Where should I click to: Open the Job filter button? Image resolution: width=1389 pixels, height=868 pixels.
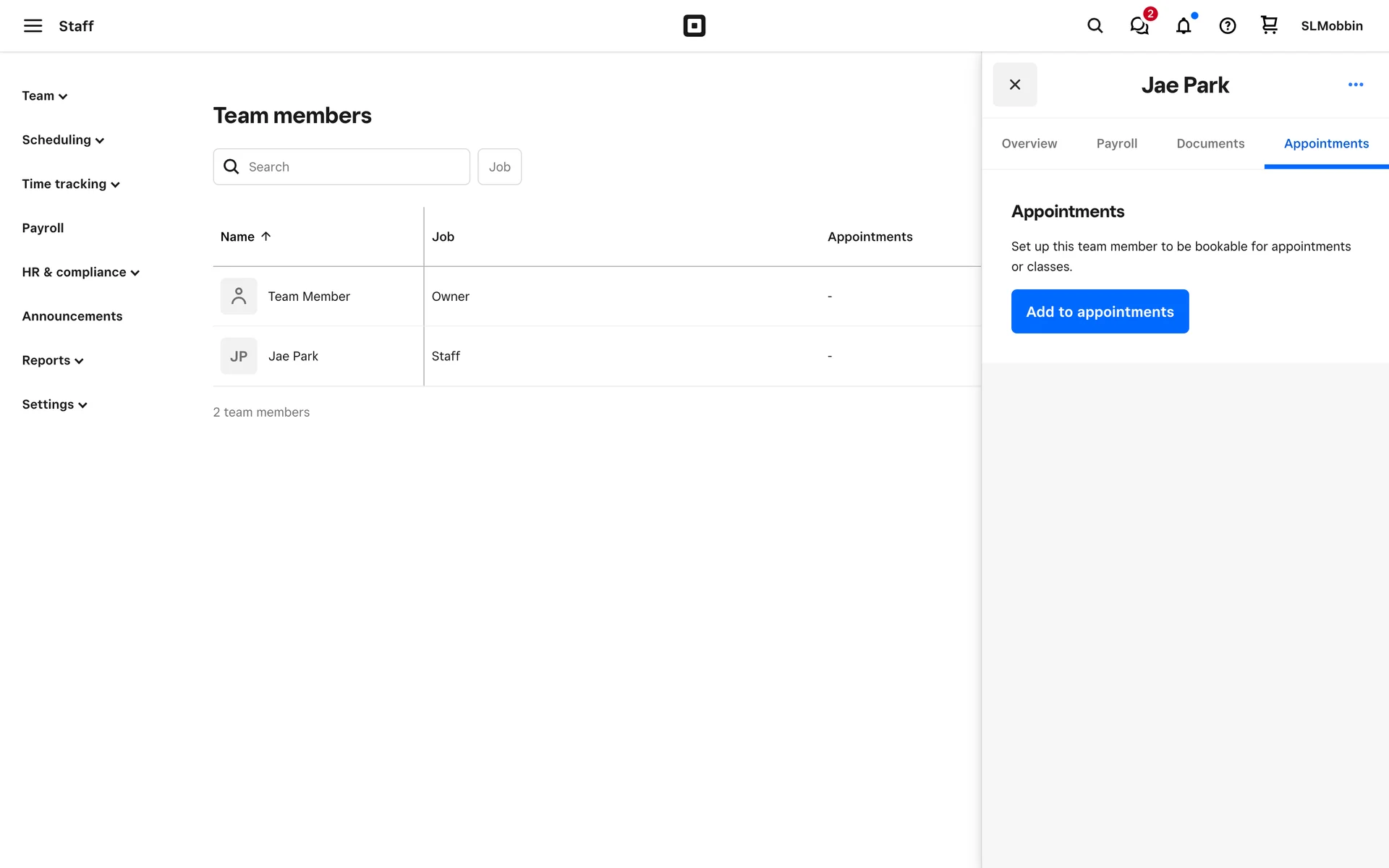[499, 167]
